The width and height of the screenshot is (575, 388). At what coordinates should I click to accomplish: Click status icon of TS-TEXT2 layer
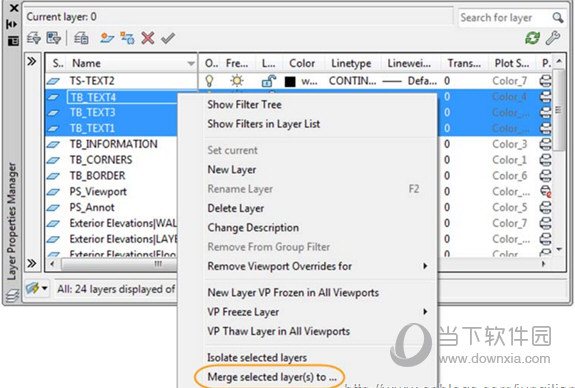(x=53, y=81)
